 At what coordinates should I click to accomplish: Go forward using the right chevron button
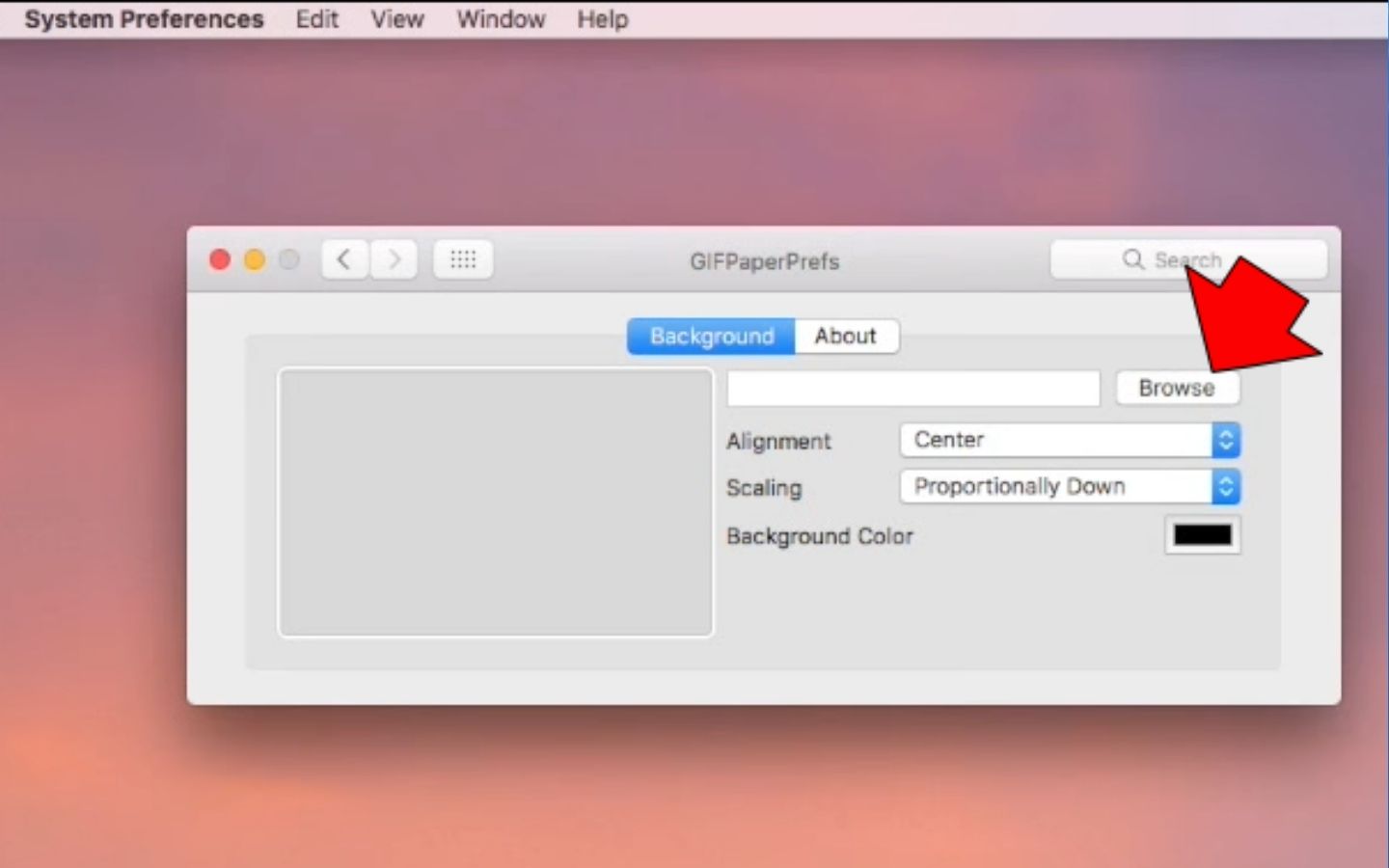[394, 259]
